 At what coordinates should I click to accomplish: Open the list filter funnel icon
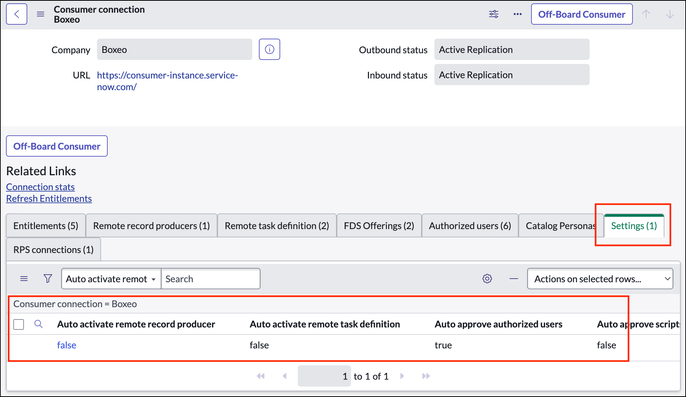pos(48,279)
